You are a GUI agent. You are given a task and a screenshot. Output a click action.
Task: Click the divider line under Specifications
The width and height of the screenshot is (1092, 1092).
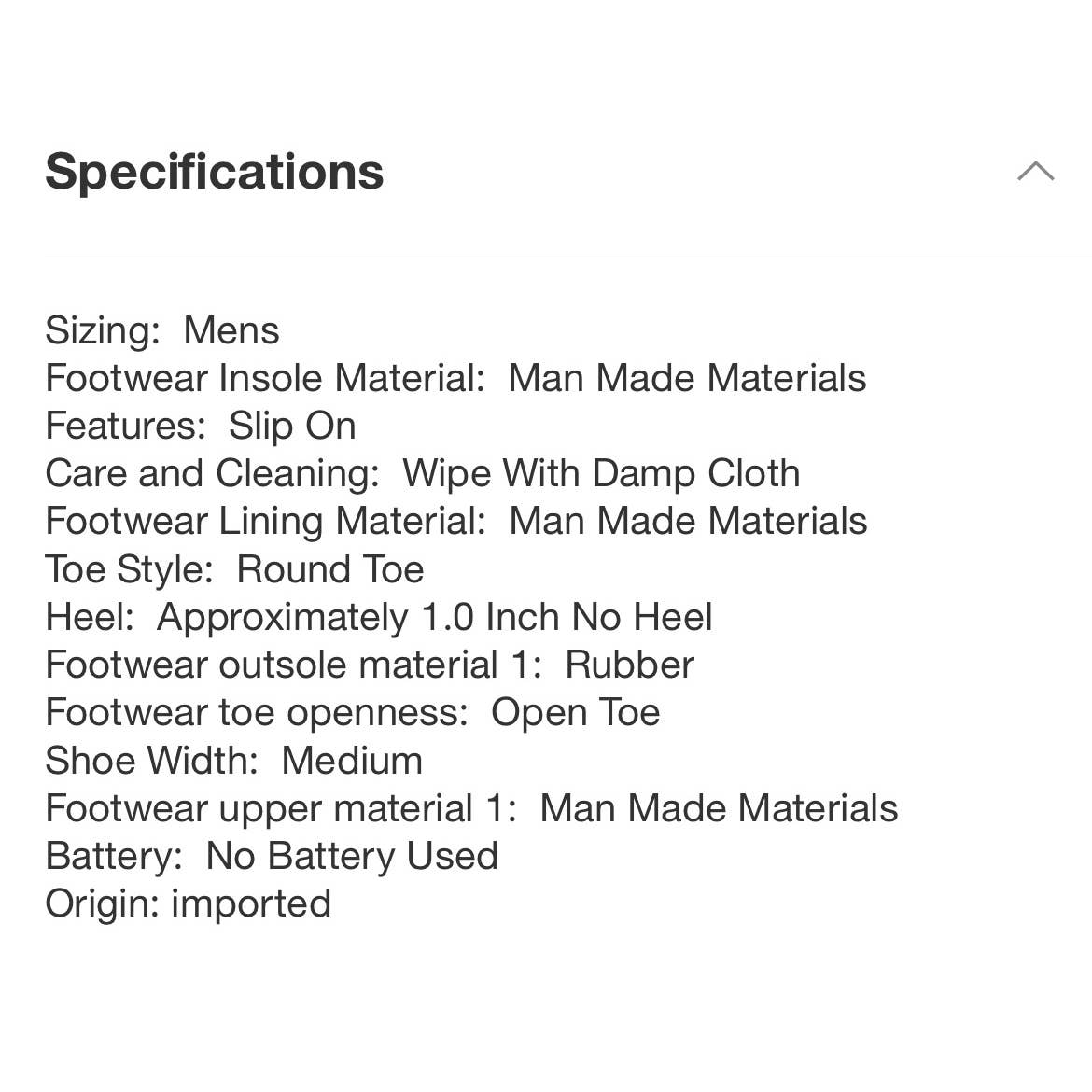click(x=568, y=259)
